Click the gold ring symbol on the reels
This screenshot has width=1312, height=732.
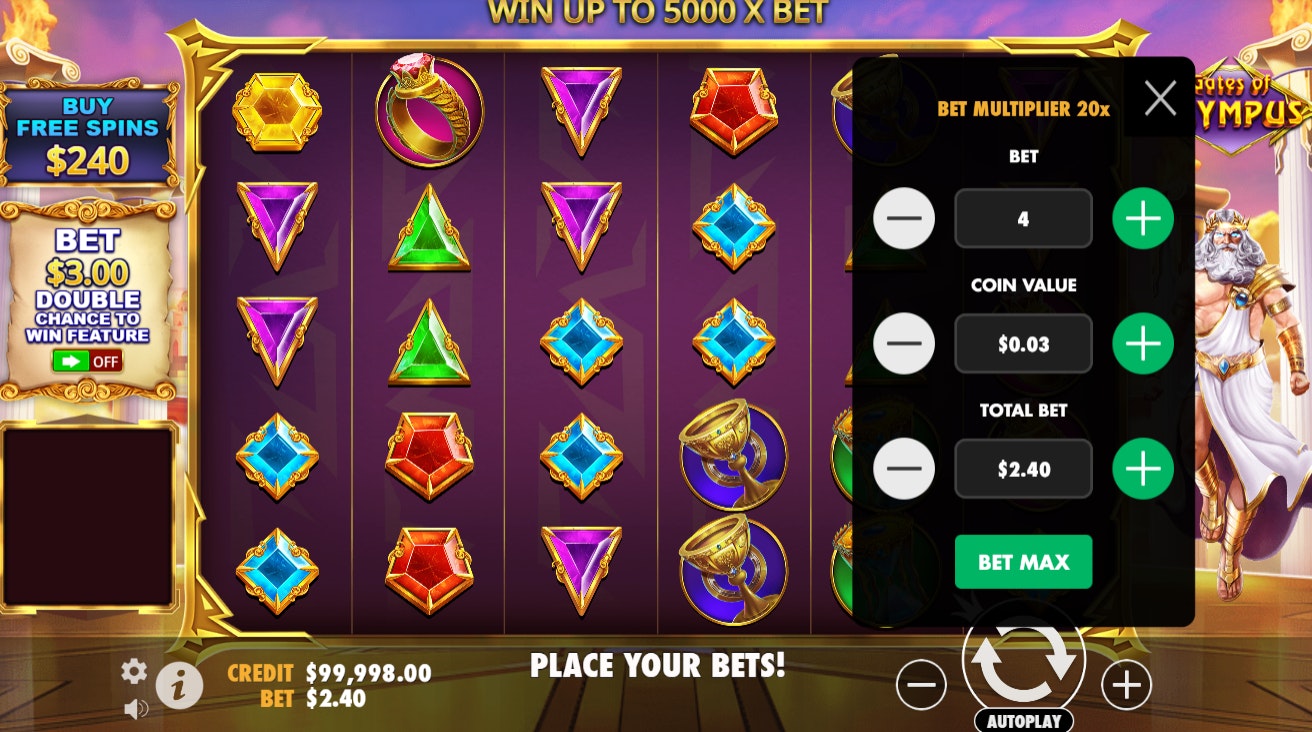click(x=429, y=109)
